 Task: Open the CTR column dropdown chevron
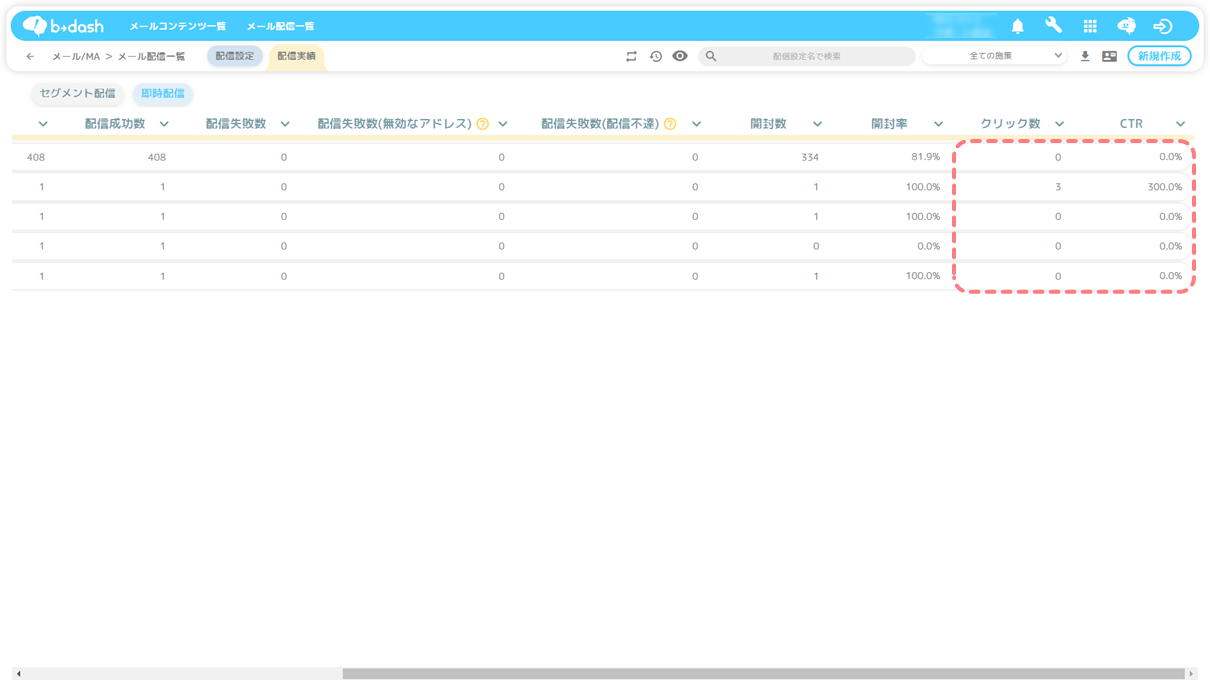(1181, 124)
